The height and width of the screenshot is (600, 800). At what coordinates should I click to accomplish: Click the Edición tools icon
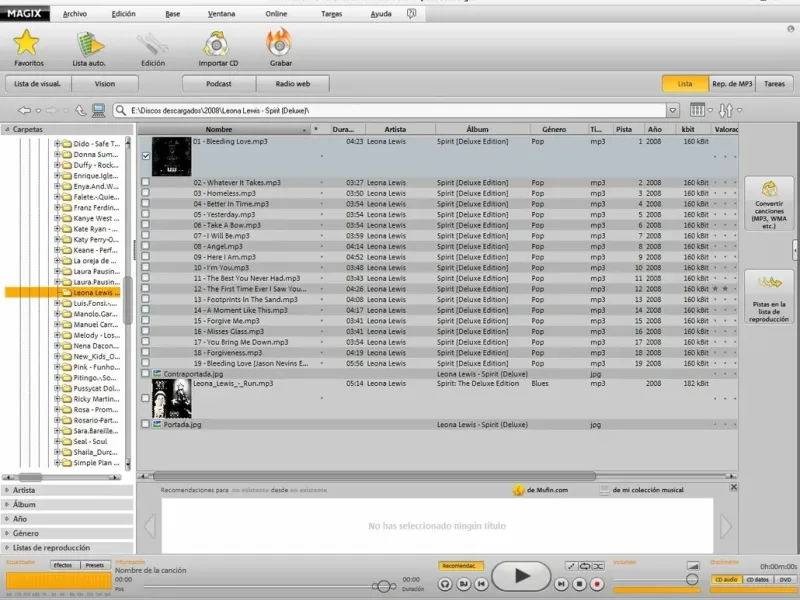click(153, 44)
